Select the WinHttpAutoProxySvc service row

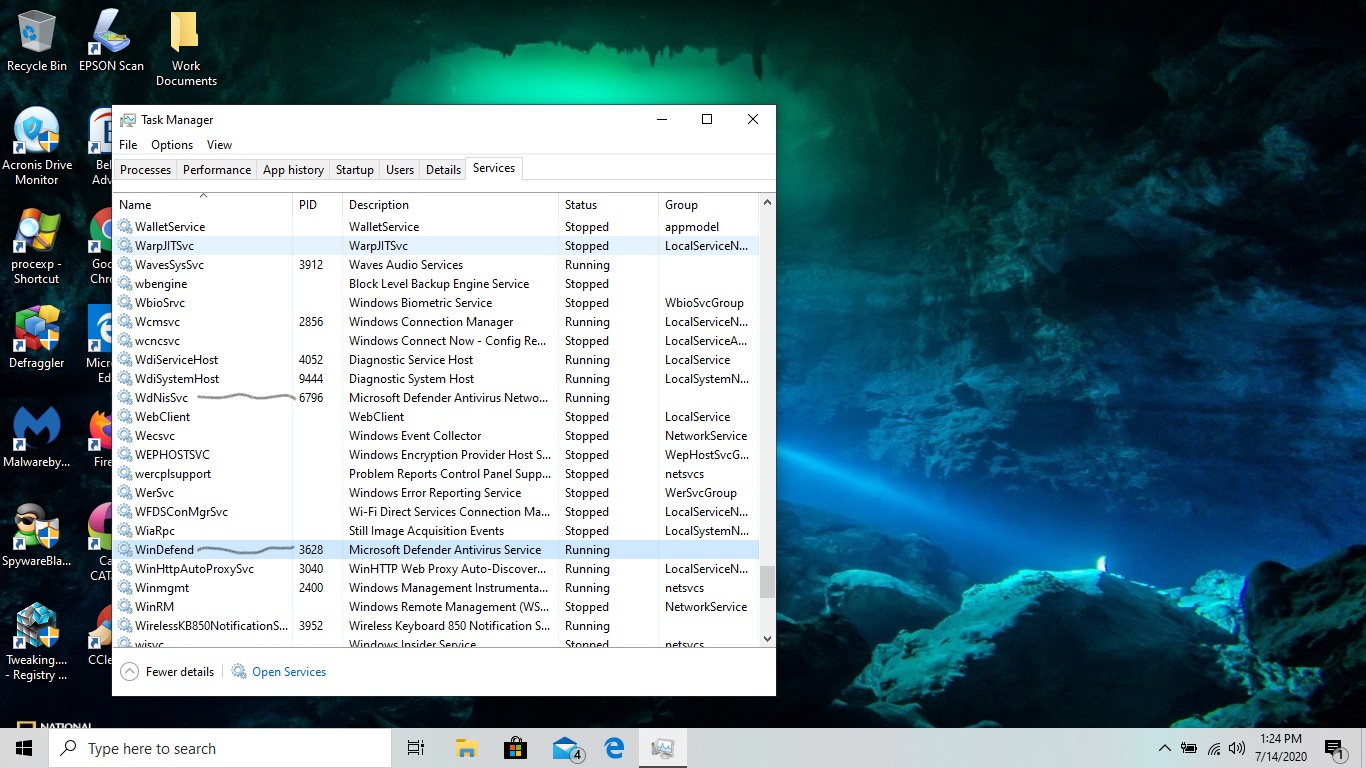click(436, 569)
